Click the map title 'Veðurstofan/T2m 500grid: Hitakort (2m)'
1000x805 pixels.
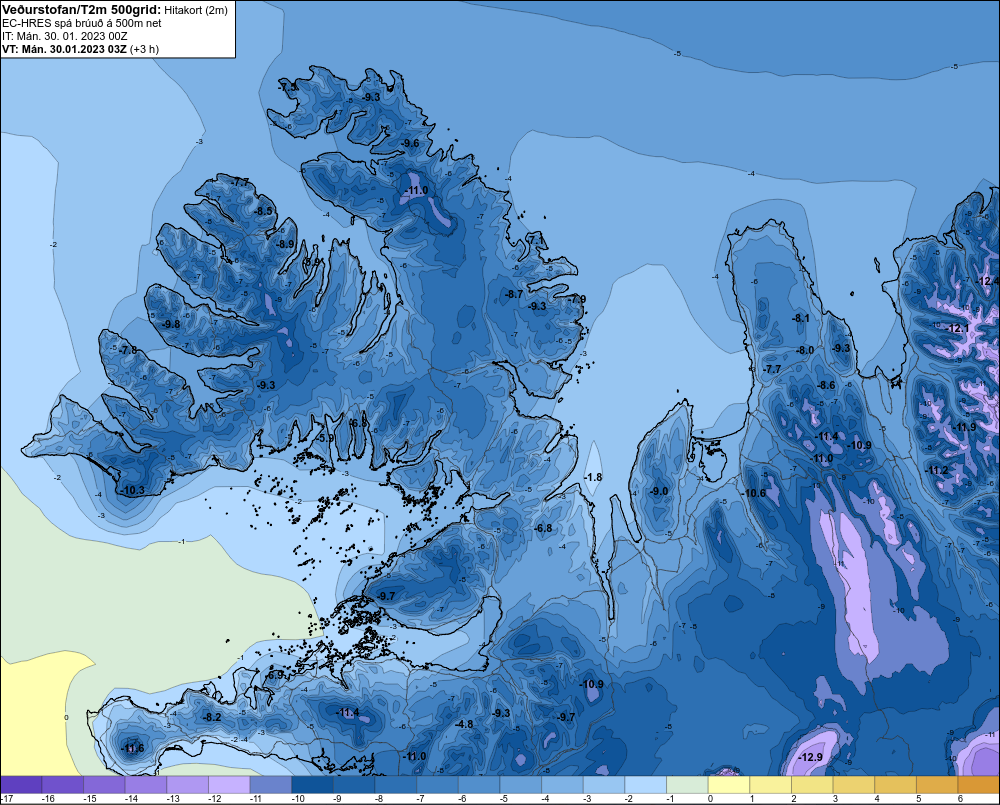click(115, 10)
